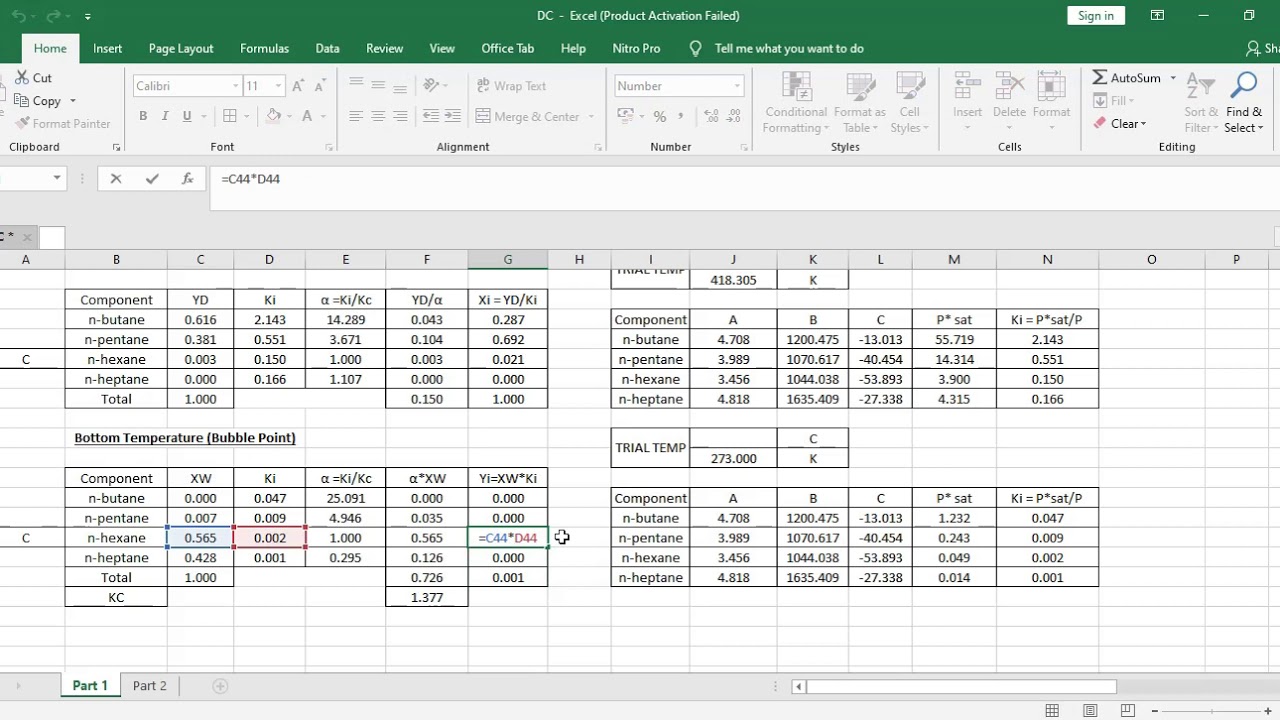Open the Fill Color dropdown arrow

[288, 116]
